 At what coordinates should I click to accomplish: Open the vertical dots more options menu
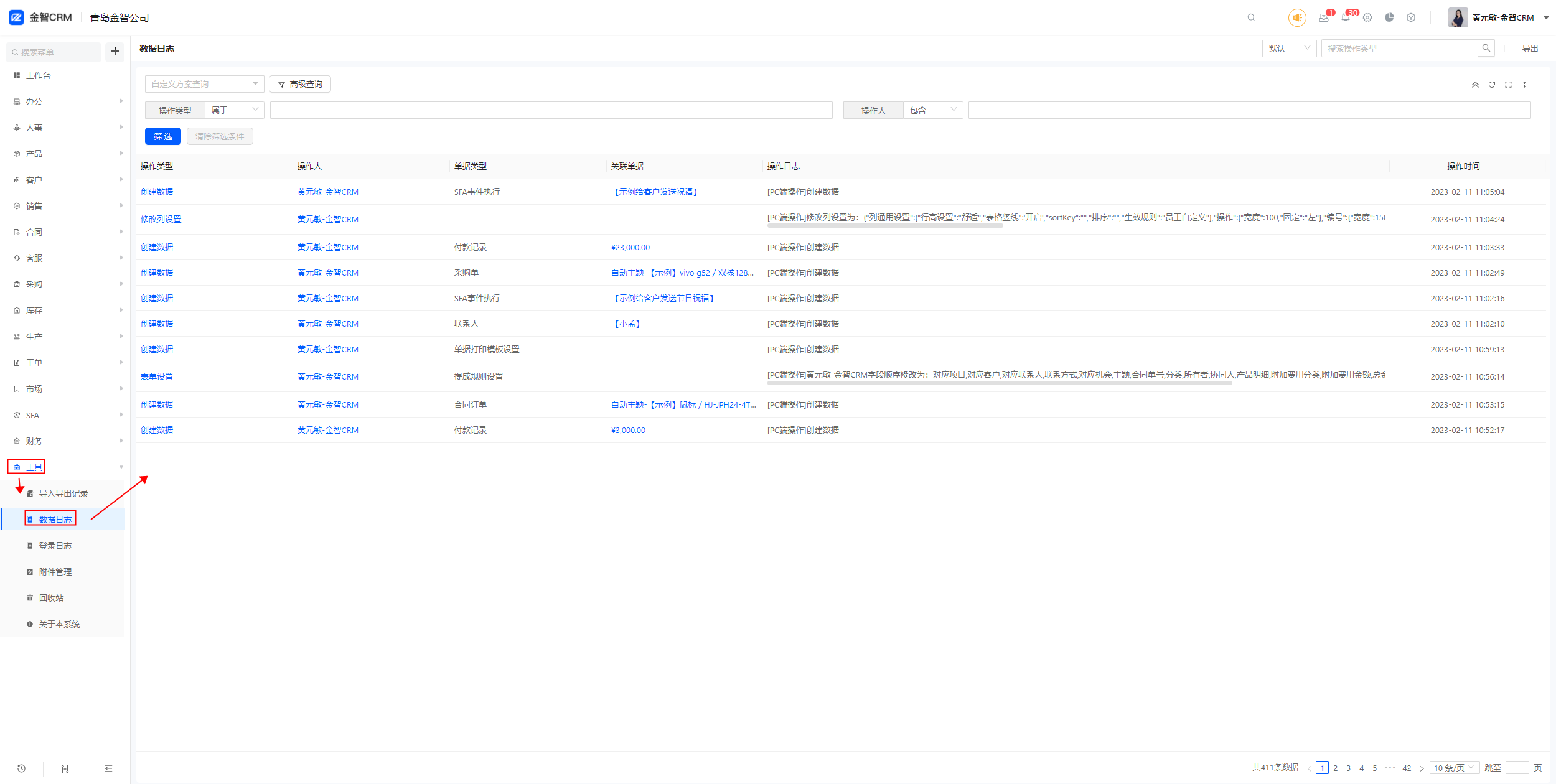[x=1524, y=85]
